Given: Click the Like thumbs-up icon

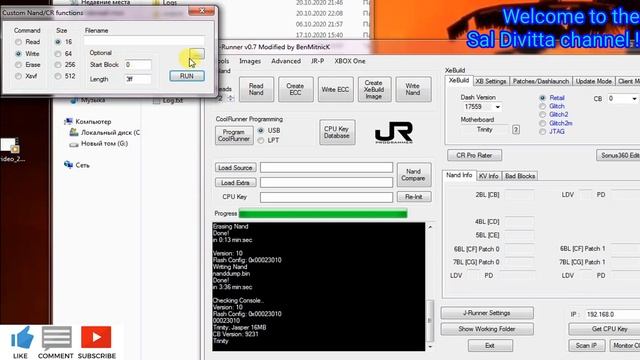Looking at the screenshot, I should pyautogui.click(x=22, y=338).
